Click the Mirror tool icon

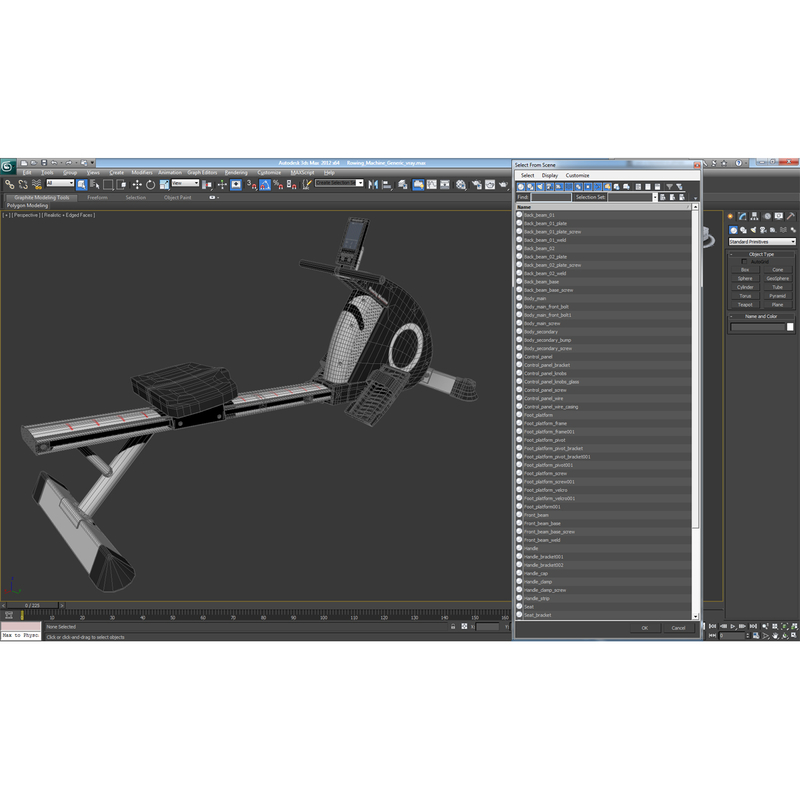click(374, 185)
